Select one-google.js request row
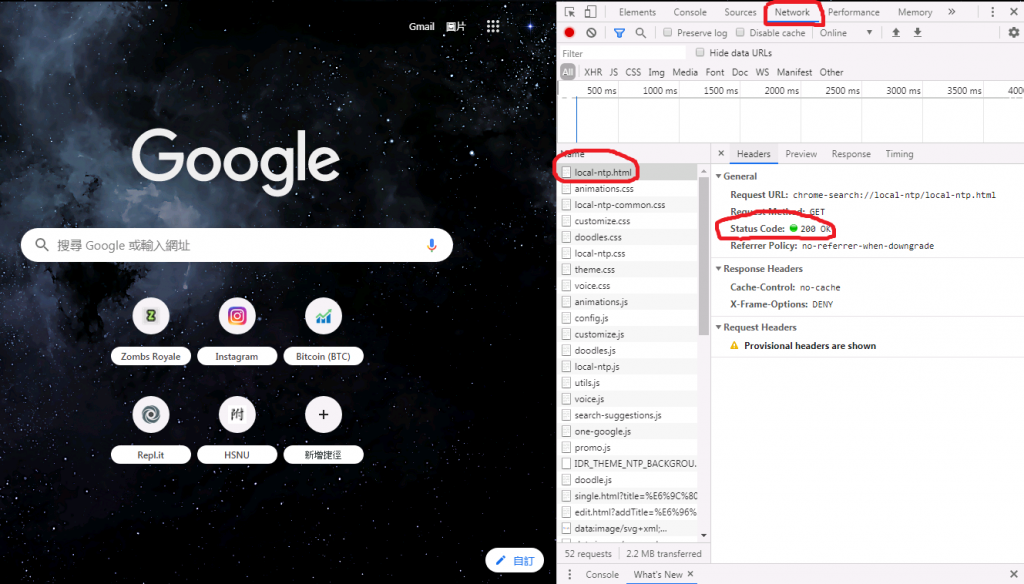This screenshot has height=584, width=1024. click(x=628, y=431)
